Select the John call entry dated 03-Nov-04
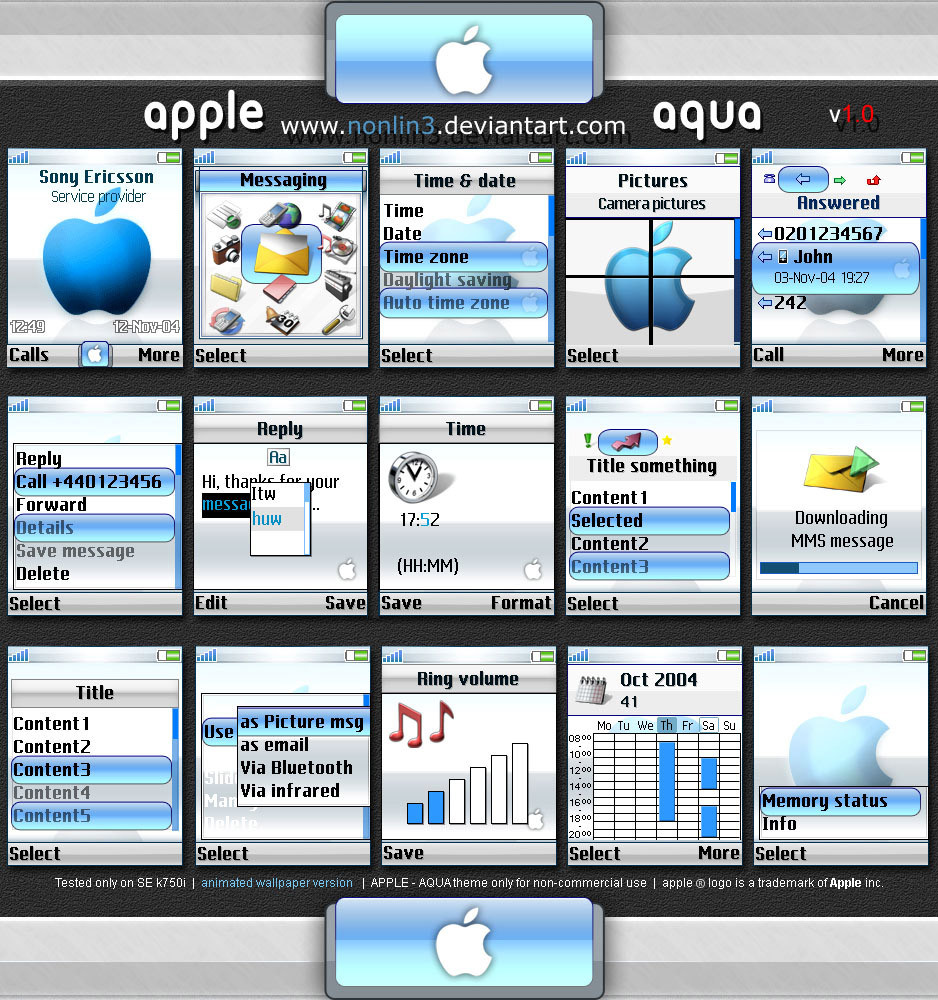 point(837,268)
